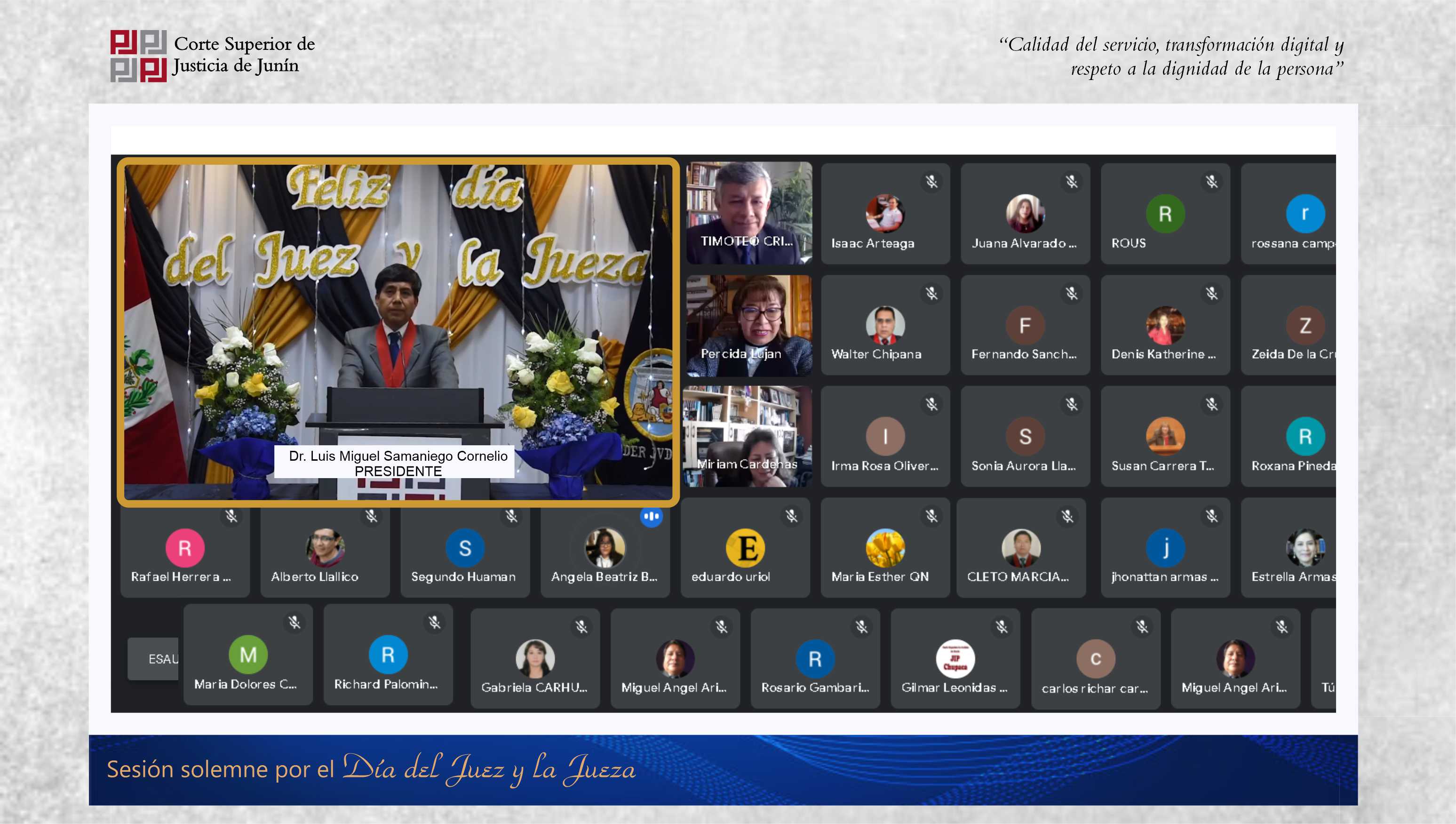This screenshot has width=1456, height=824.
Task: Click the muted mic icon on Sonia Aurora tile
Action: (x=1071, y=404)
